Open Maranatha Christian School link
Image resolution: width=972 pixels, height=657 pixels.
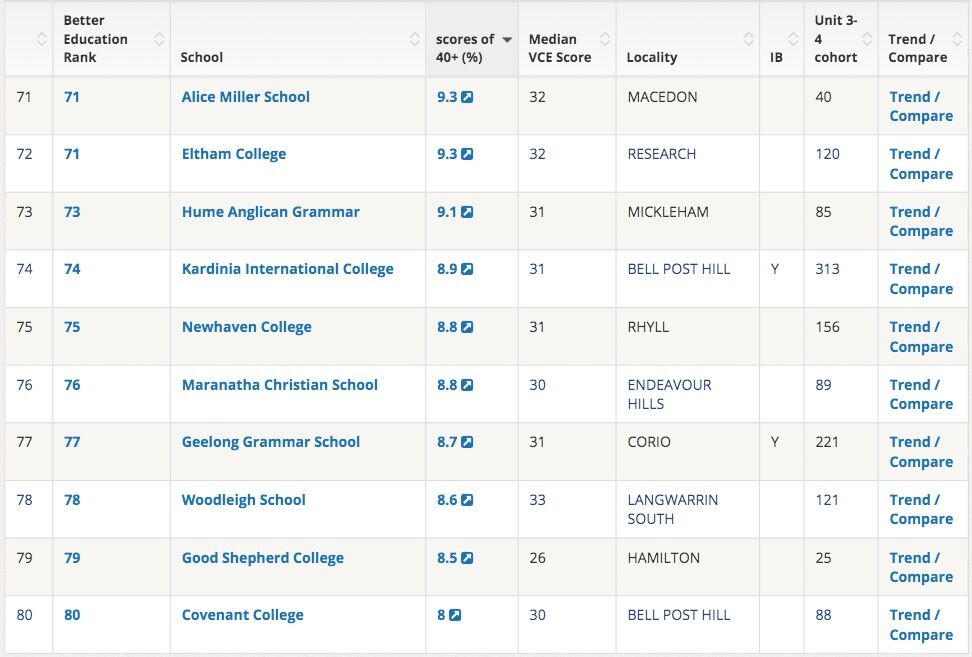[x=280, y=385]
